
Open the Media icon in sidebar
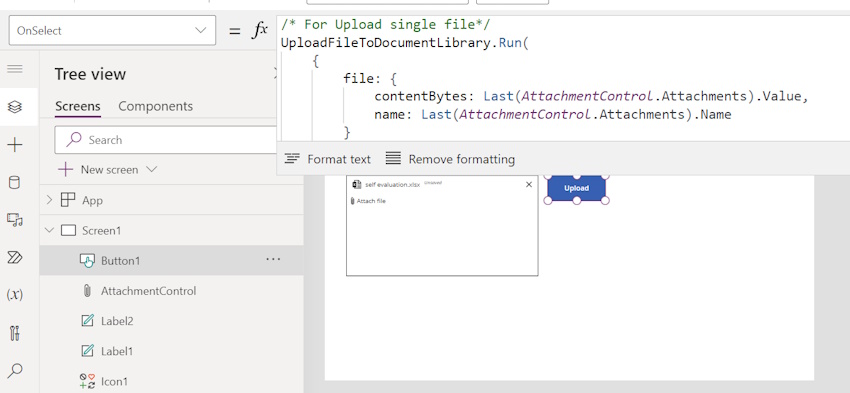click(15, 220)
